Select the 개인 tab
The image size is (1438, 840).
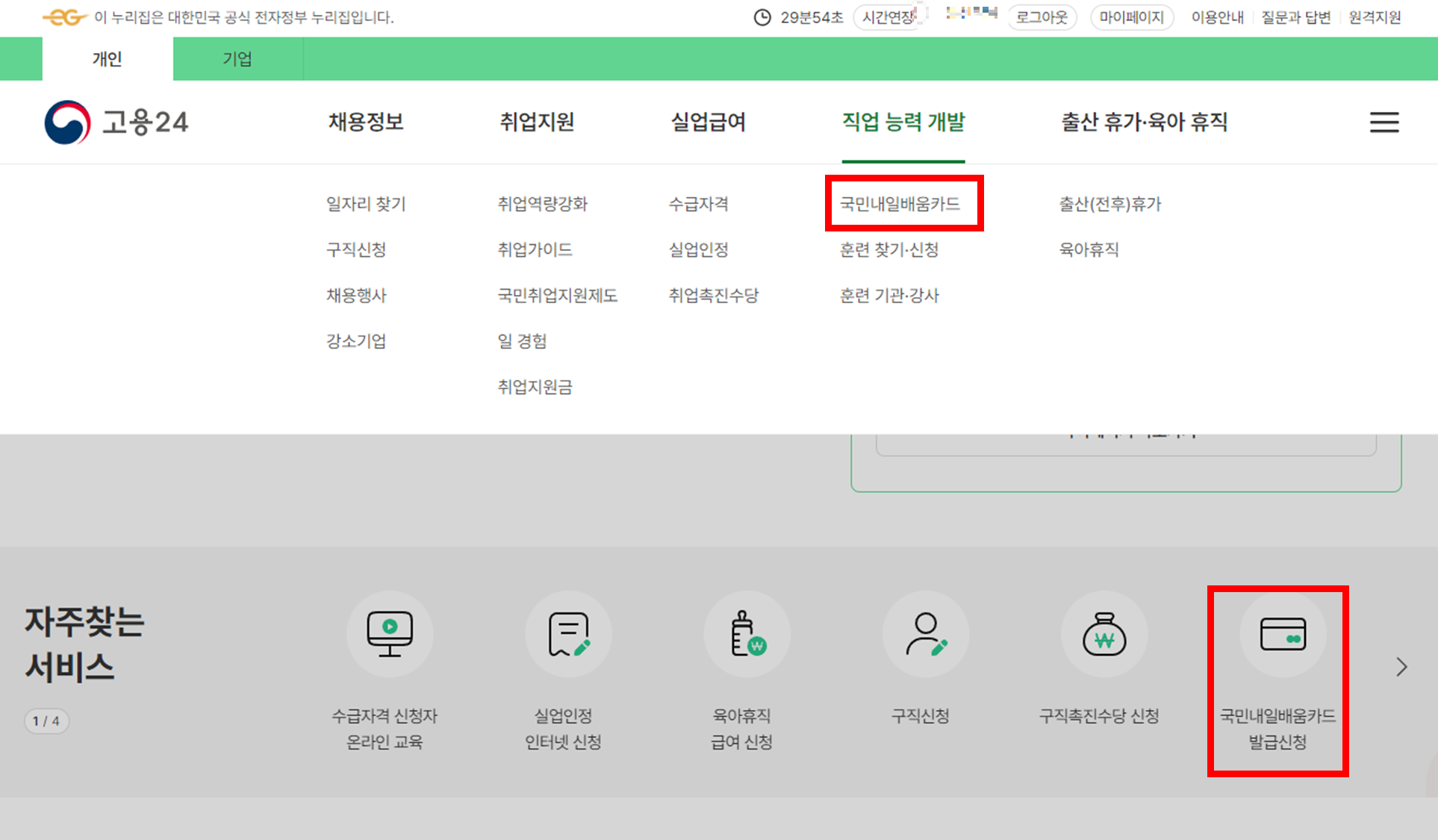107,59
